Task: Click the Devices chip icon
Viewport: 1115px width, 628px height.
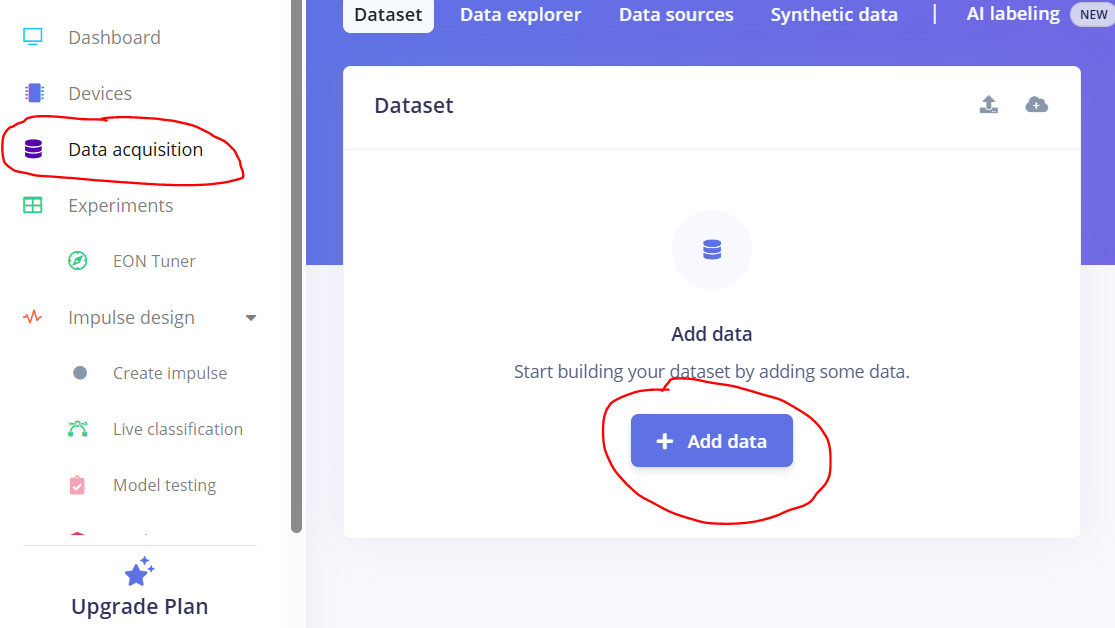Action: [34, 93]
